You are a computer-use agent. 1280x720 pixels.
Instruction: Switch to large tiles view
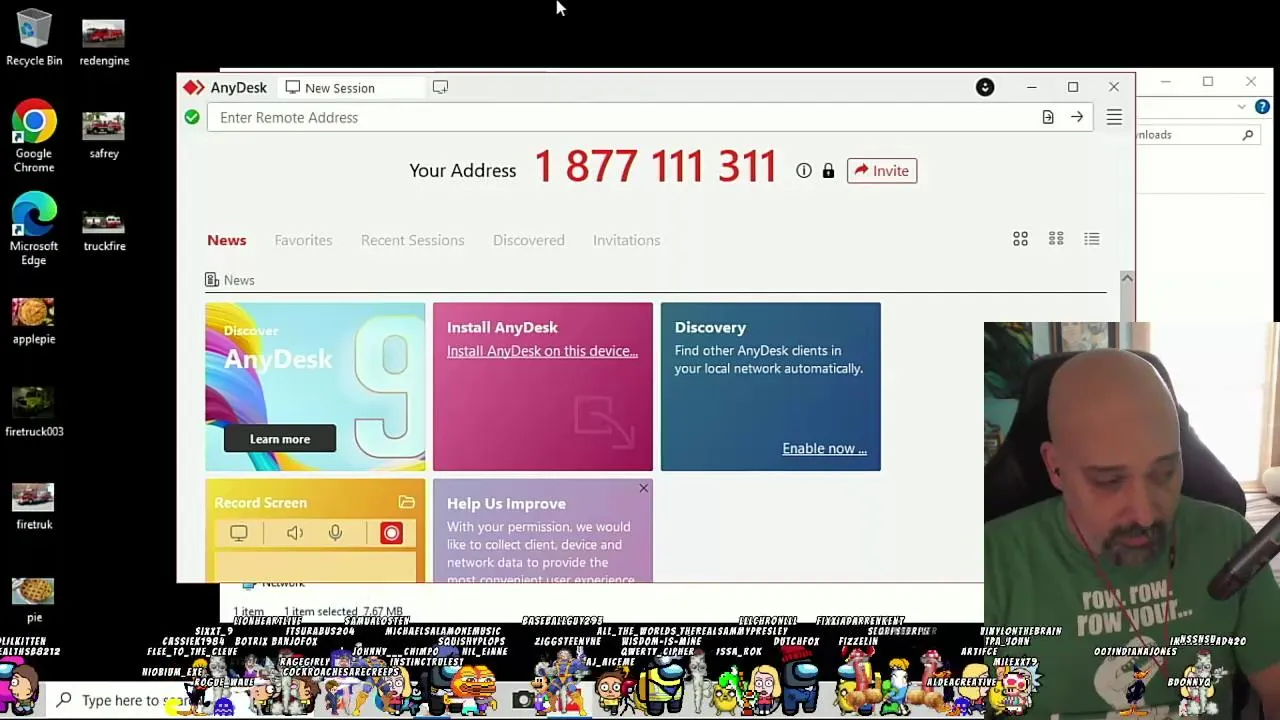click(x=1020, y=239)
